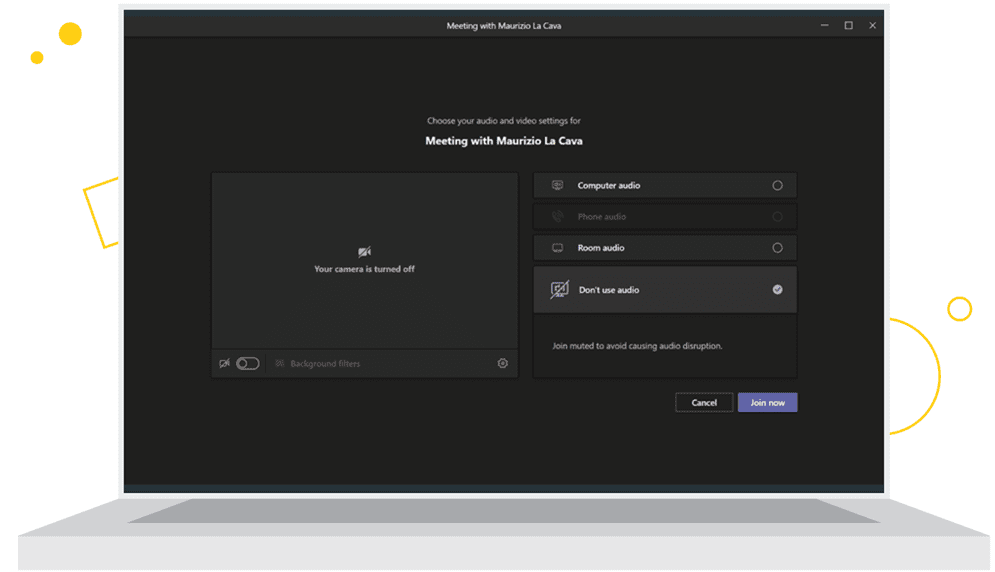The width and height of the screenshot is (995, 572).
Task: Click the "Your camera is turned off" text
Action: (364, 269)
